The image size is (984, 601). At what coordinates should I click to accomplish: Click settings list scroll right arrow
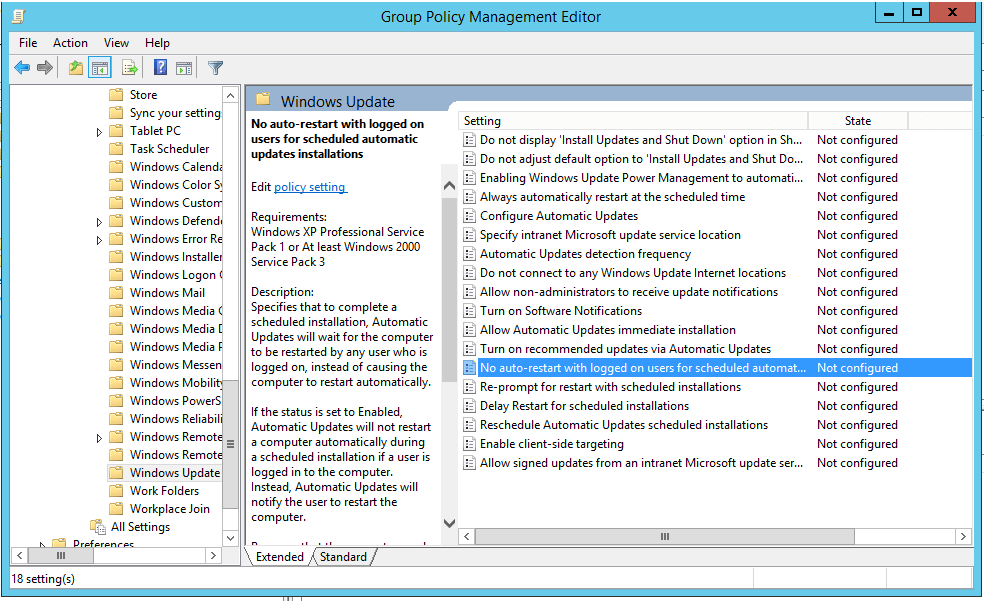pyautogui.click(x=963, y=536)
